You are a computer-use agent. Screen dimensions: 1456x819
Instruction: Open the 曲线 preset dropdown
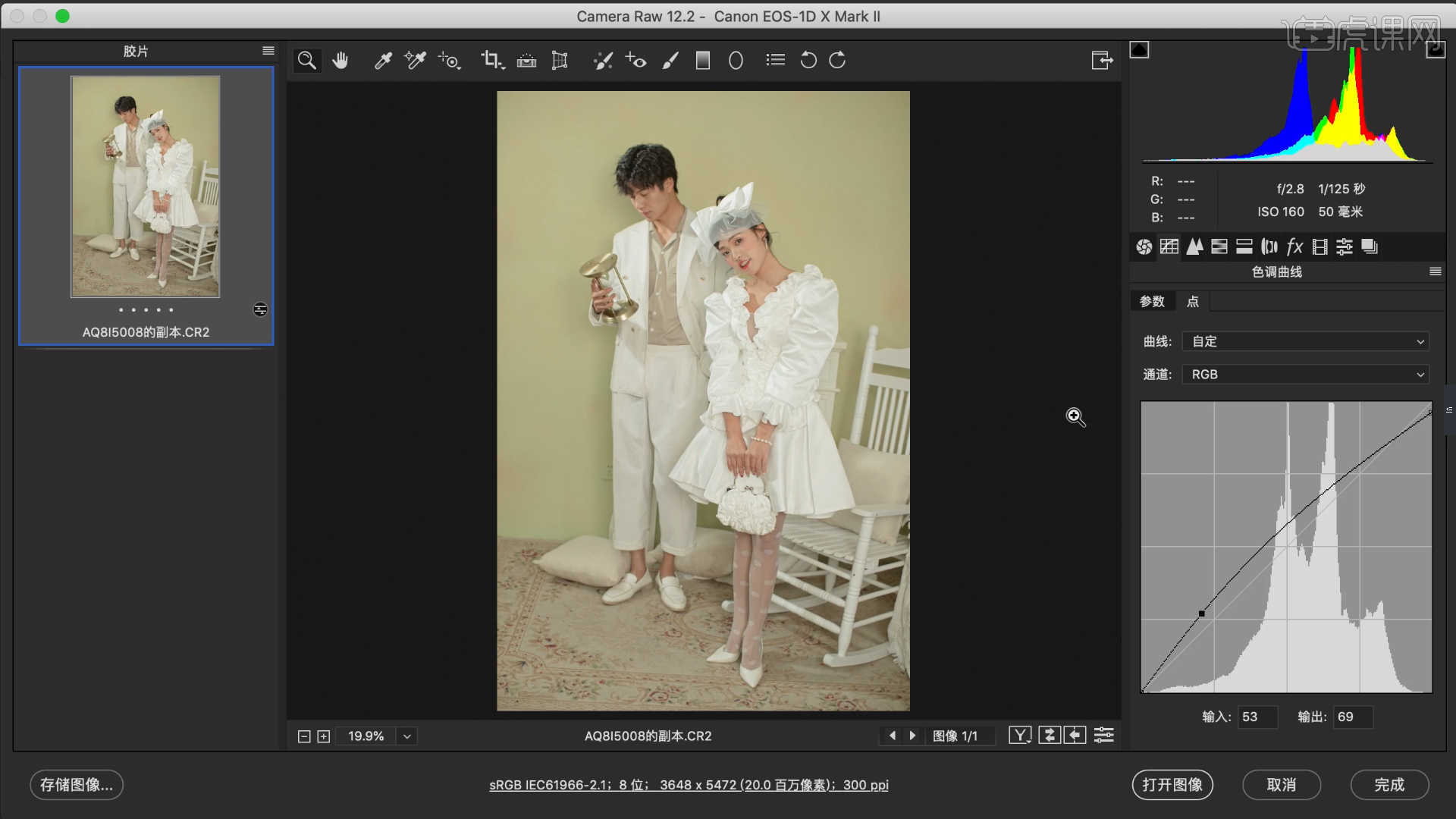(x=1306, y=341)
